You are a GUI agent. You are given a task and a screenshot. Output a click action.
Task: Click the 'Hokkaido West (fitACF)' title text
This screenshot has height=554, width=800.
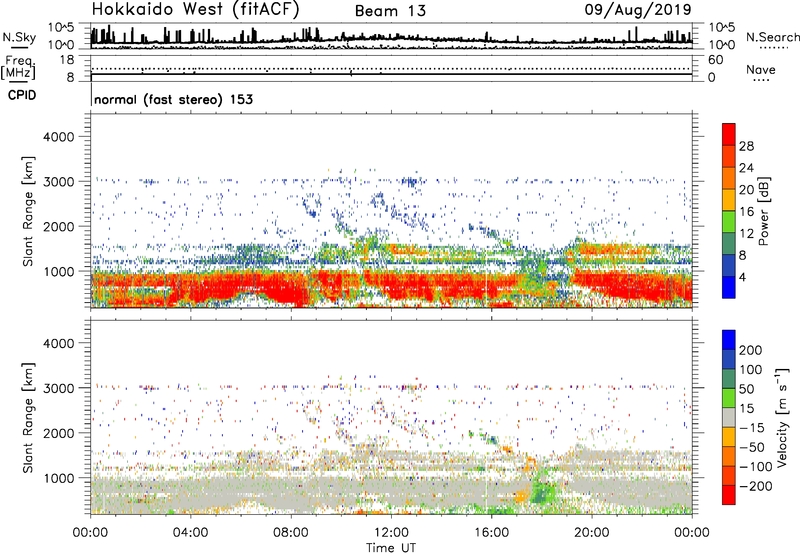(x=195, y=9)
